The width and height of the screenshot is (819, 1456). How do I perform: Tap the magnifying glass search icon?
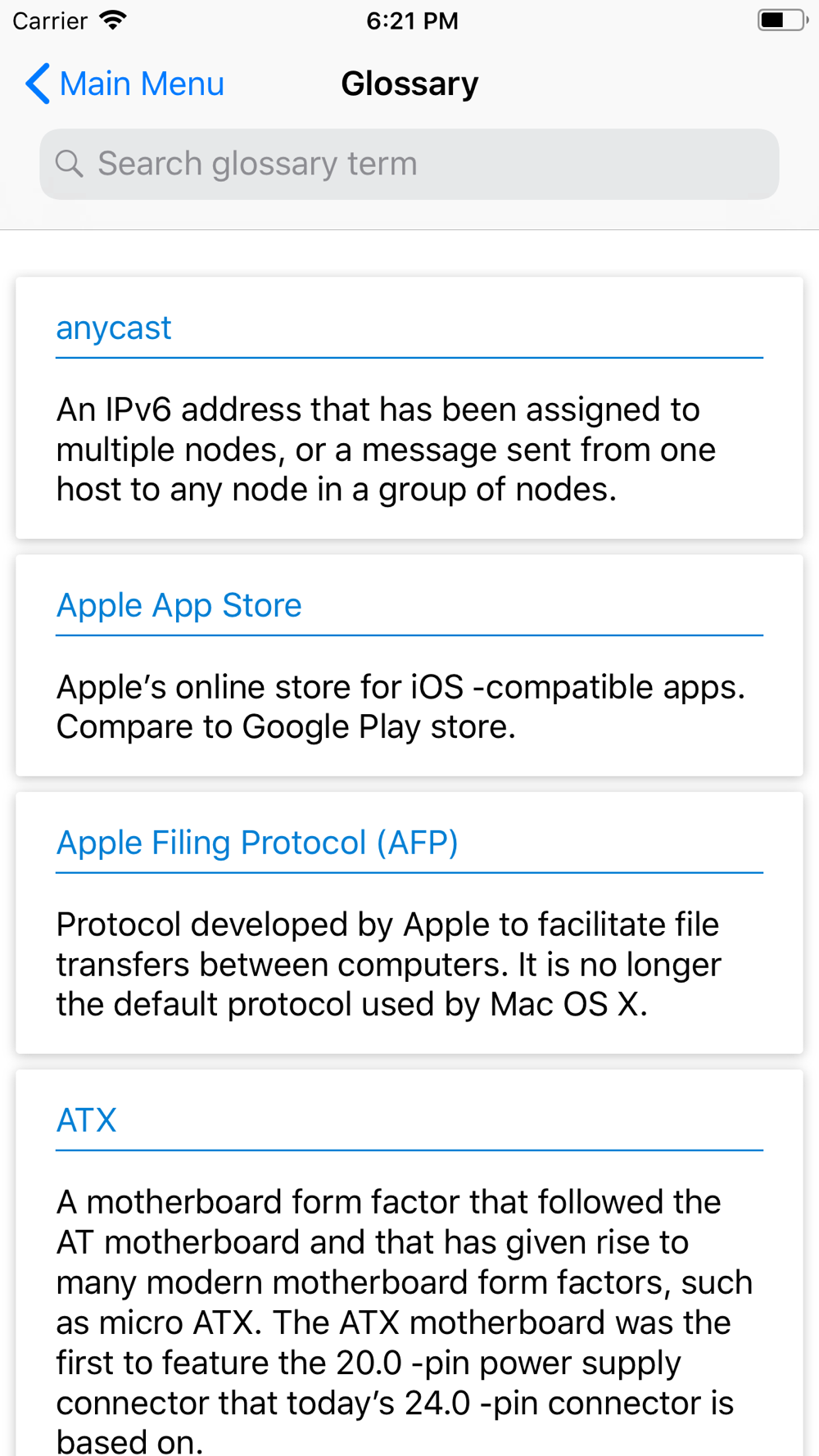[x=70, y=164]
